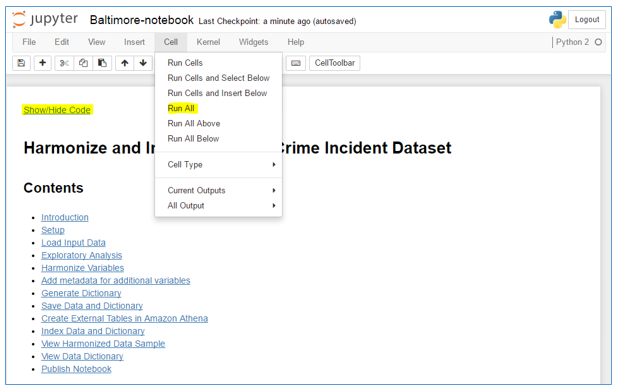Open Create External Tables in Amazon Athena
The width and height of the screenshot is (618, 388).
[125, 318]
